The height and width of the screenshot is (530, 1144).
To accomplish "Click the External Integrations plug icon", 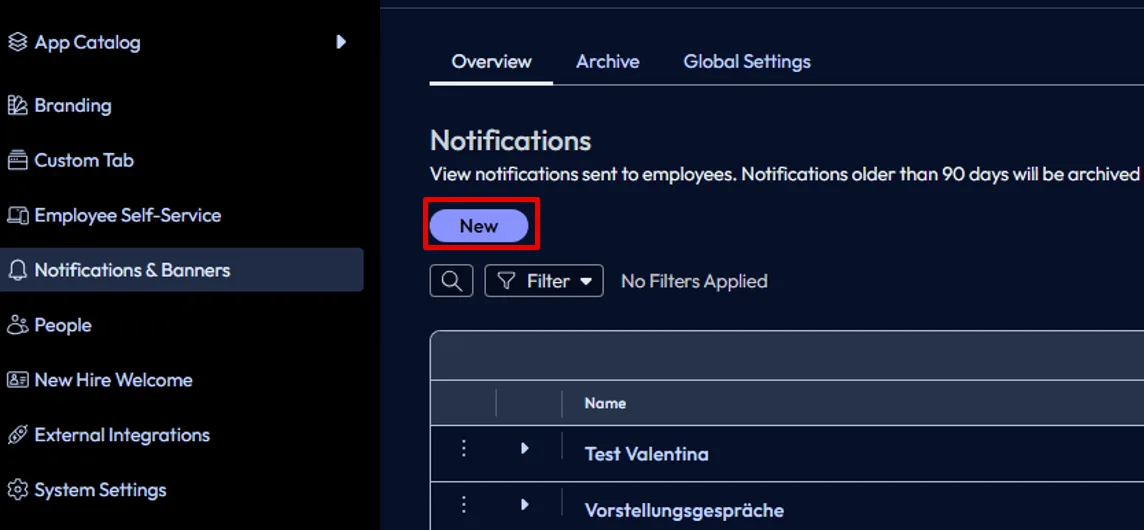I will [18, 435].
